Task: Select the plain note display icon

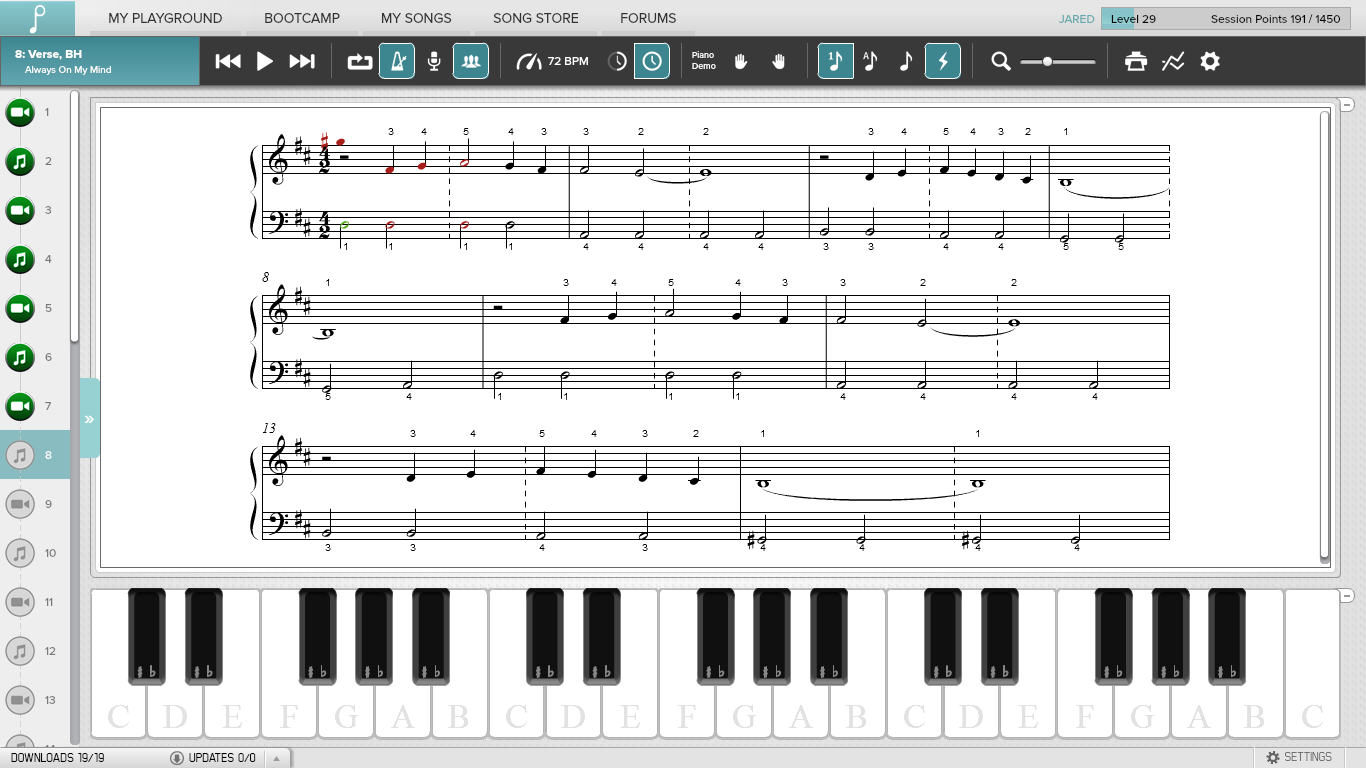Action: tap(906, 61)
